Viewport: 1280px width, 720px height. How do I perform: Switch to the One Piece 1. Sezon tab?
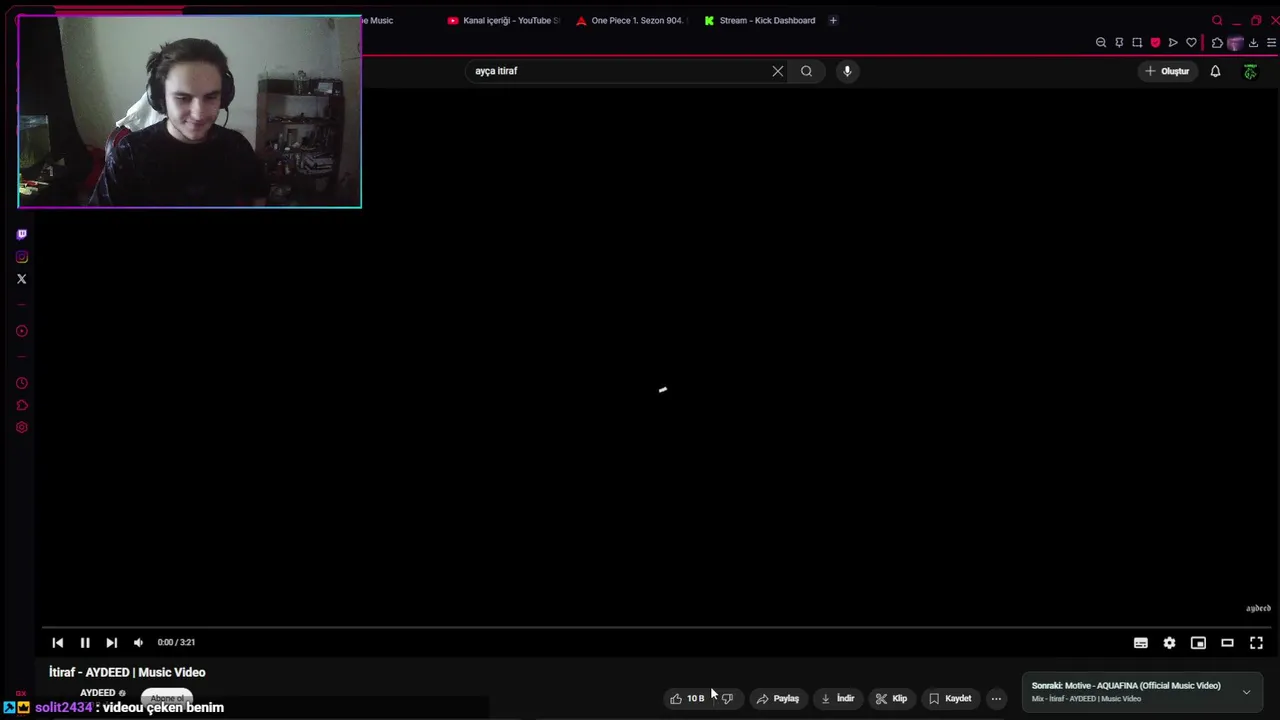(630, 20)
